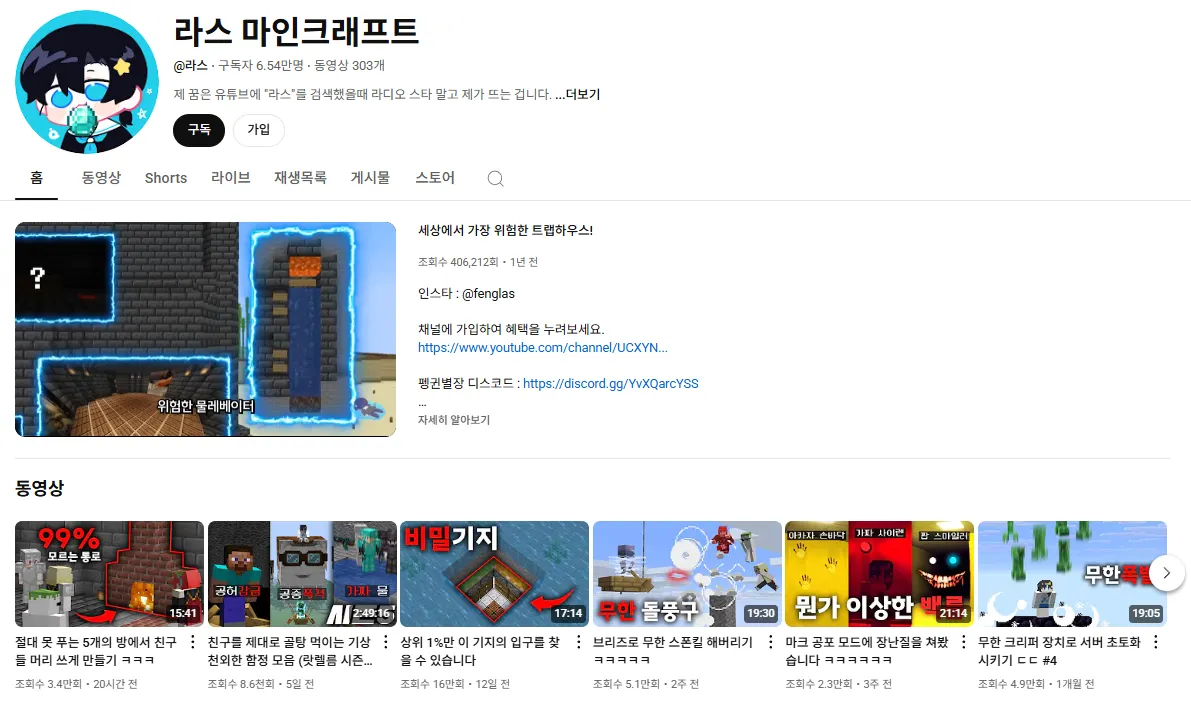Expand featured video description 자세히 알아보기

pyautogui.click(x=453, y=419)
